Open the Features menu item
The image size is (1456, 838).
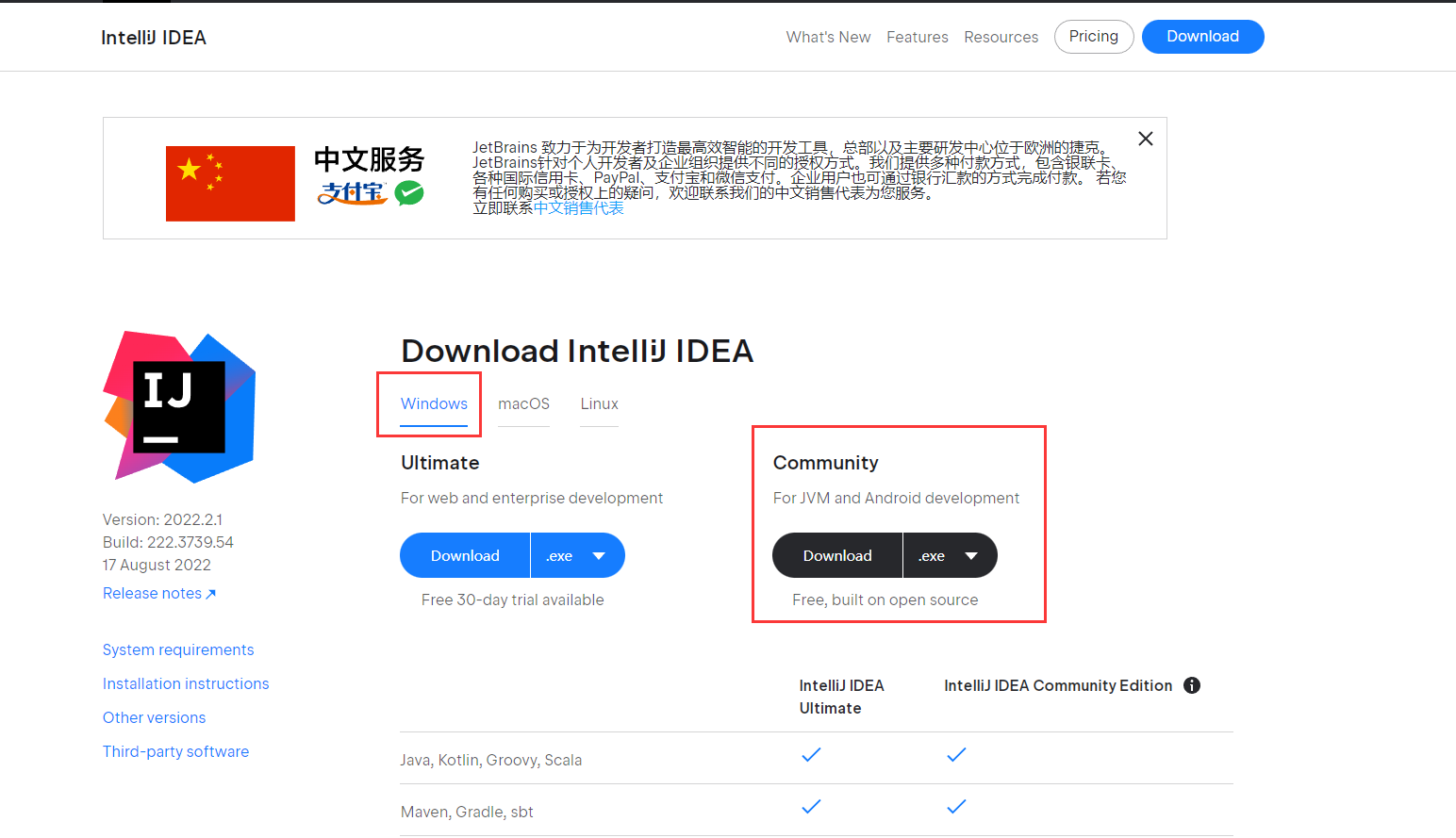917,37
